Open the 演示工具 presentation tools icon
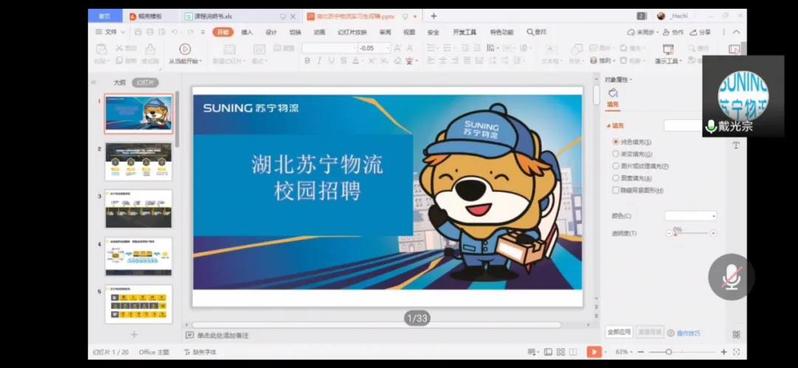This screenshot has width=798, height=368. [x=668, y=49]
